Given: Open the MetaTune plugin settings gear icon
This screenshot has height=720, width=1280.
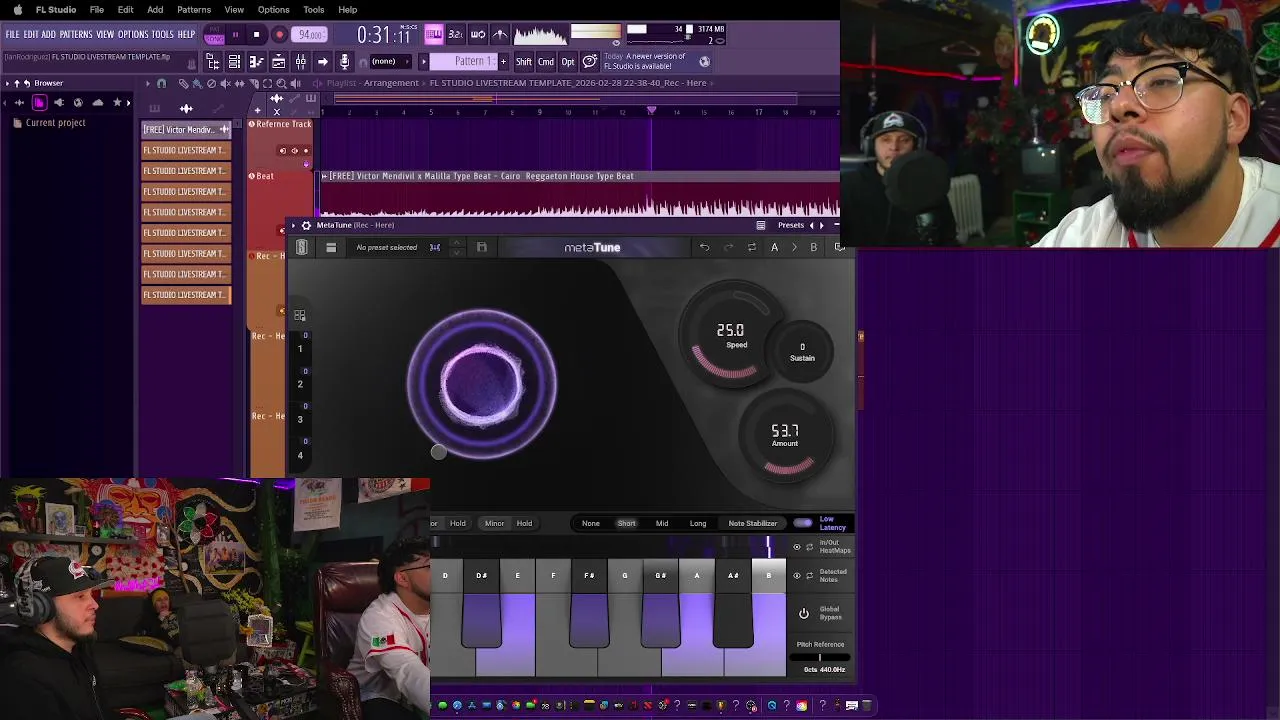Looking at the screenshot, I should pyautogui.click(x=306, y=225).
